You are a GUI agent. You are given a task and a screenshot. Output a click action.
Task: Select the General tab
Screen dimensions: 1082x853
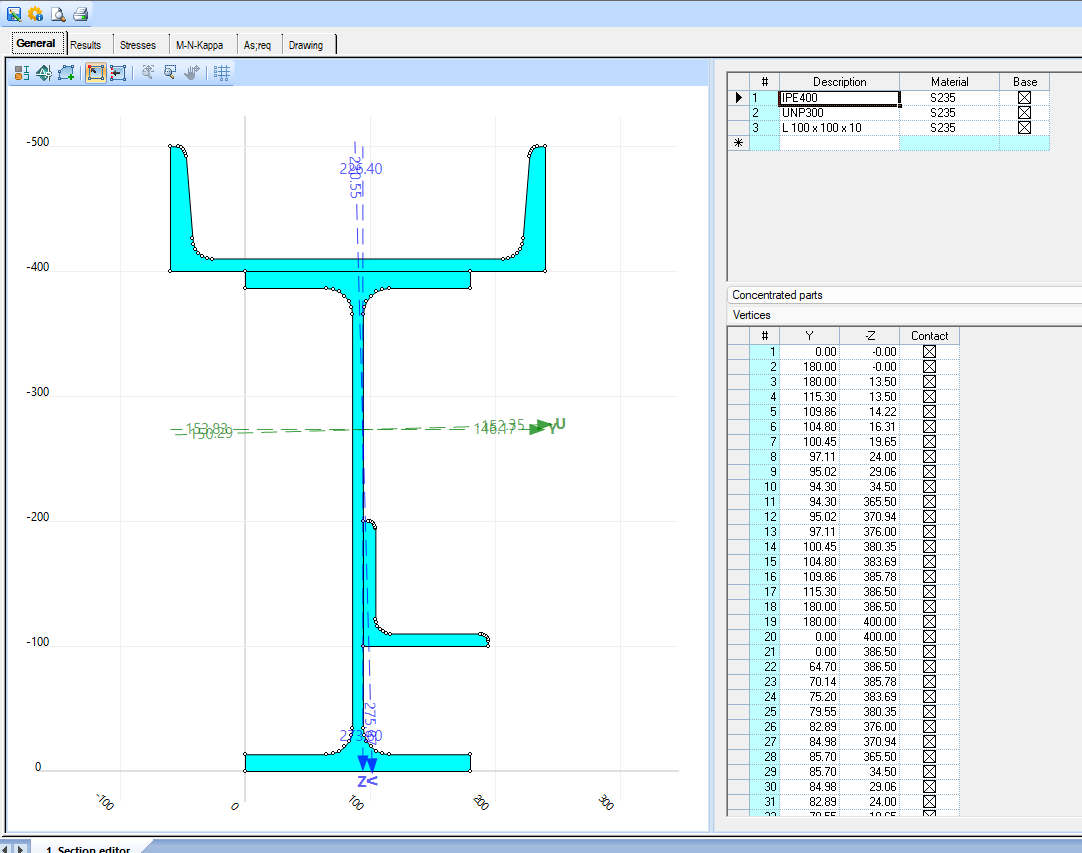pos(36,43)
